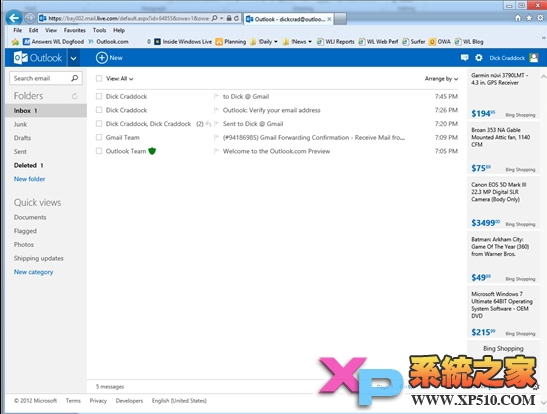
Task: Flag the 'Sent to Dick @ Gmail' message
Action: [x=216, y=124]
